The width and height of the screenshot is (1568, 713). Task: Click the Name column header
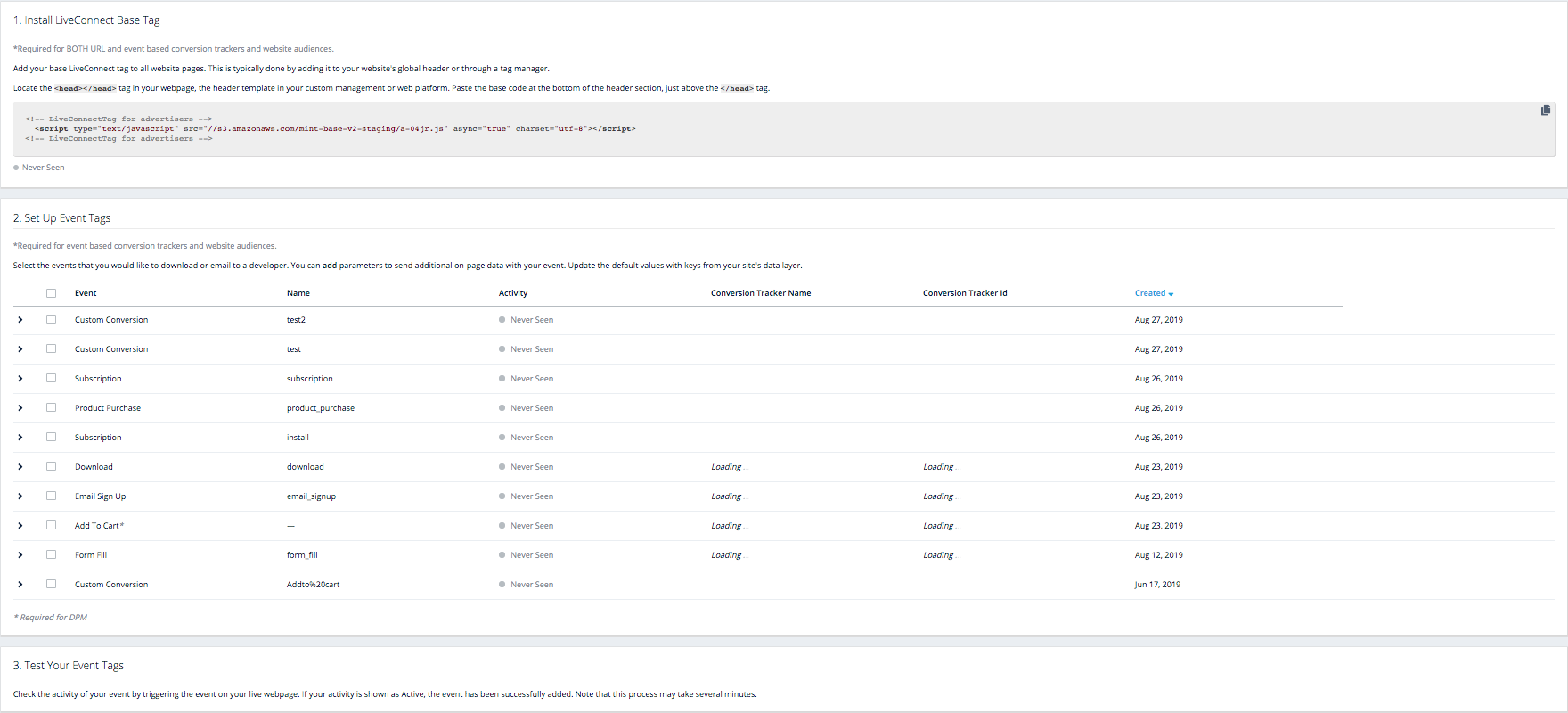pos(298,293)
